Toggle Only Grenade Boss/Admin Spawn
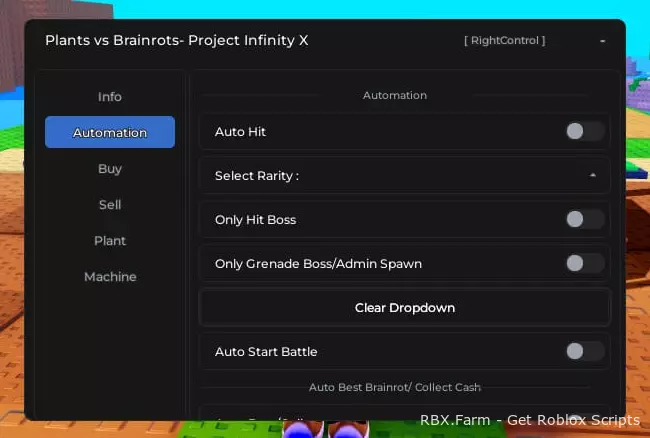The image size is (650, 438). point(585,263)
